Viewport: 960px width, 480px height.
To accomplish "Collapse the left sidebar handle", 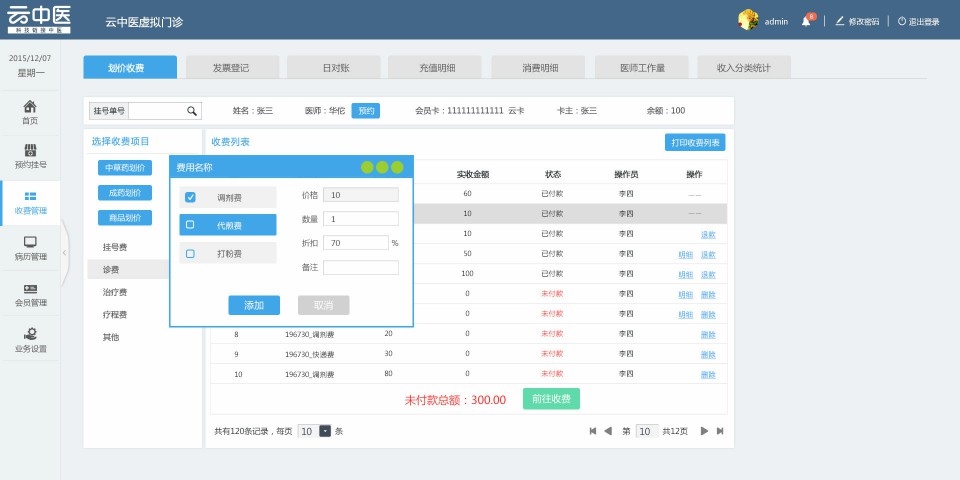I will pos(64,252).
